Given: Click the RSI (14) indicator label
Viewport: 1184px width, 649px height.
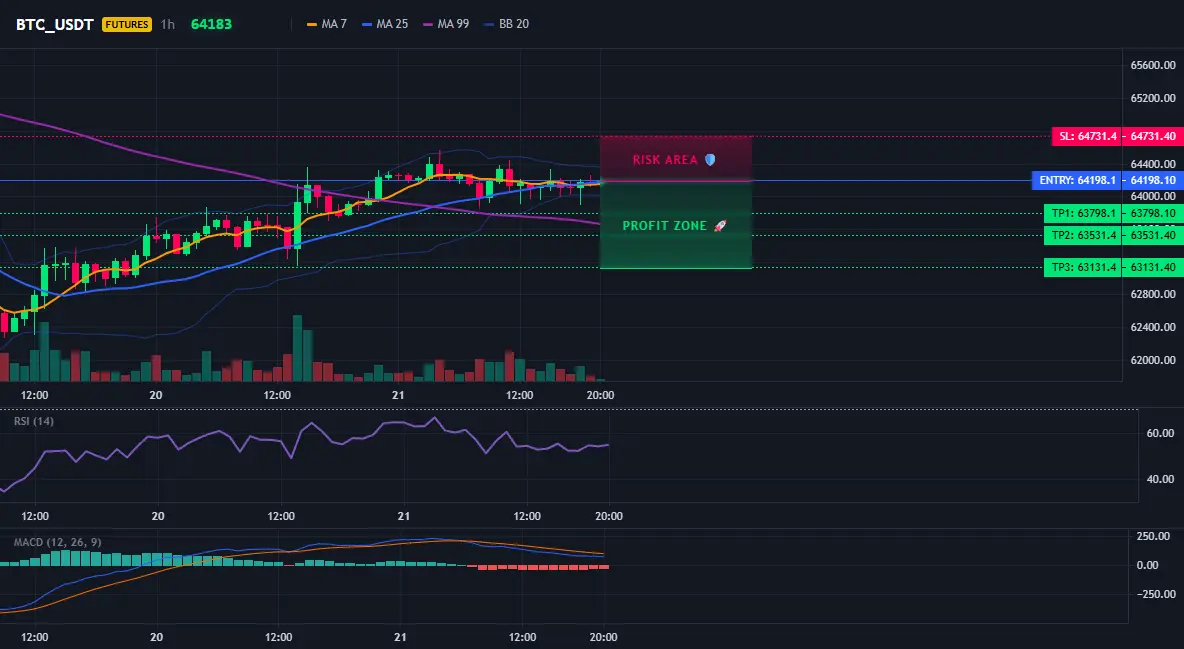Looking at the screenshot, I should (34, 421).
